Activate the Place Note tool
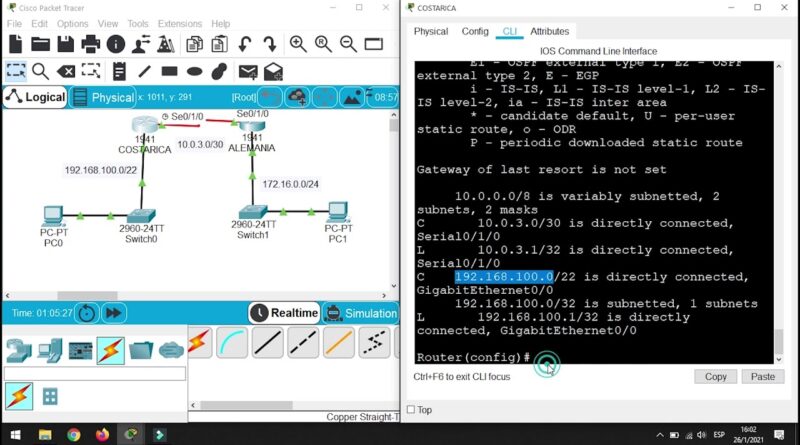The width and height of the screenshot is (800, 445). click(119, 71)
